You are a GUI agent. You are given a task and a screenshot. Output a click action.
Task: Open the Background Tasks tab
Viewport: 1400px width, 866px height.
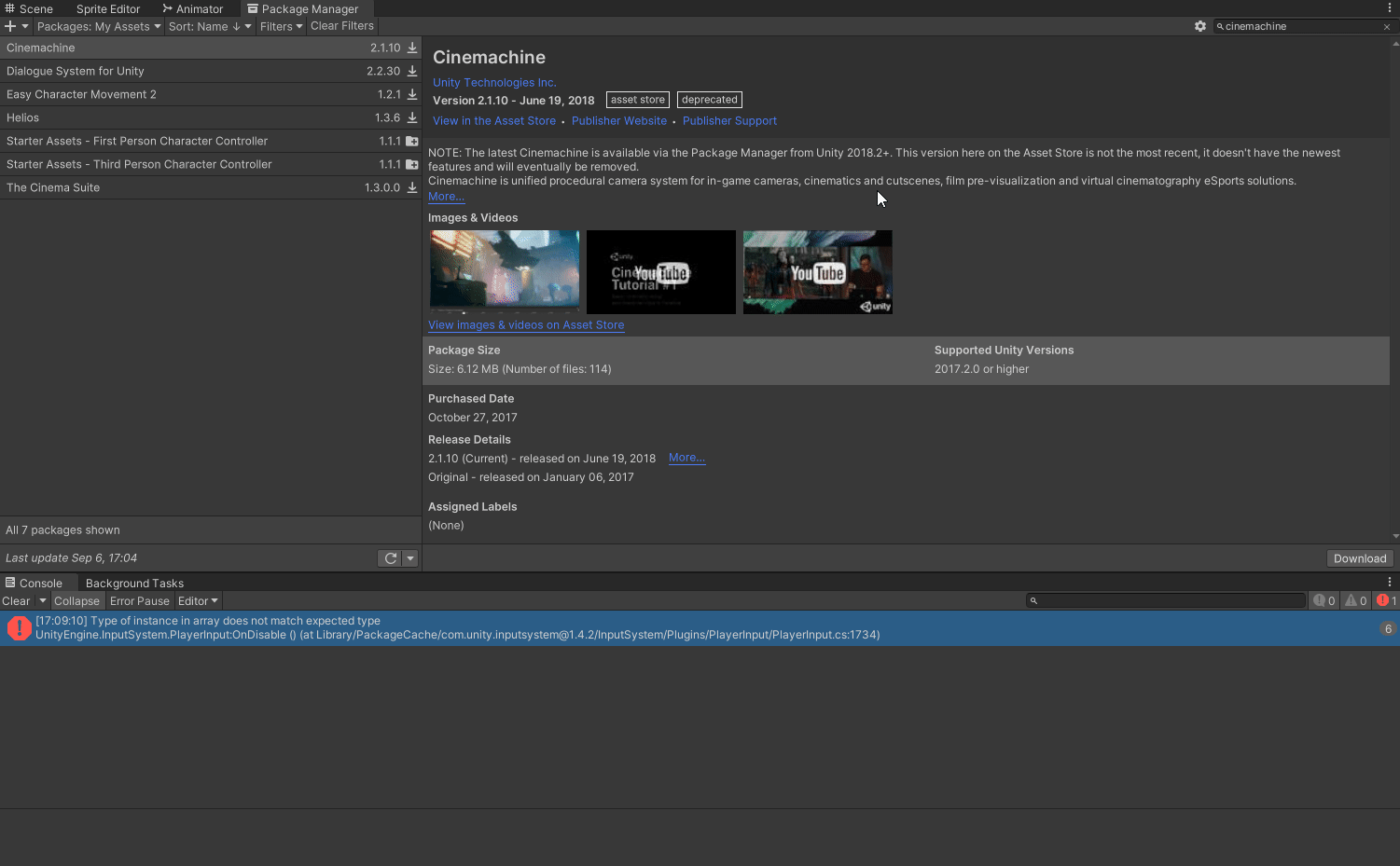click(134, 583)
